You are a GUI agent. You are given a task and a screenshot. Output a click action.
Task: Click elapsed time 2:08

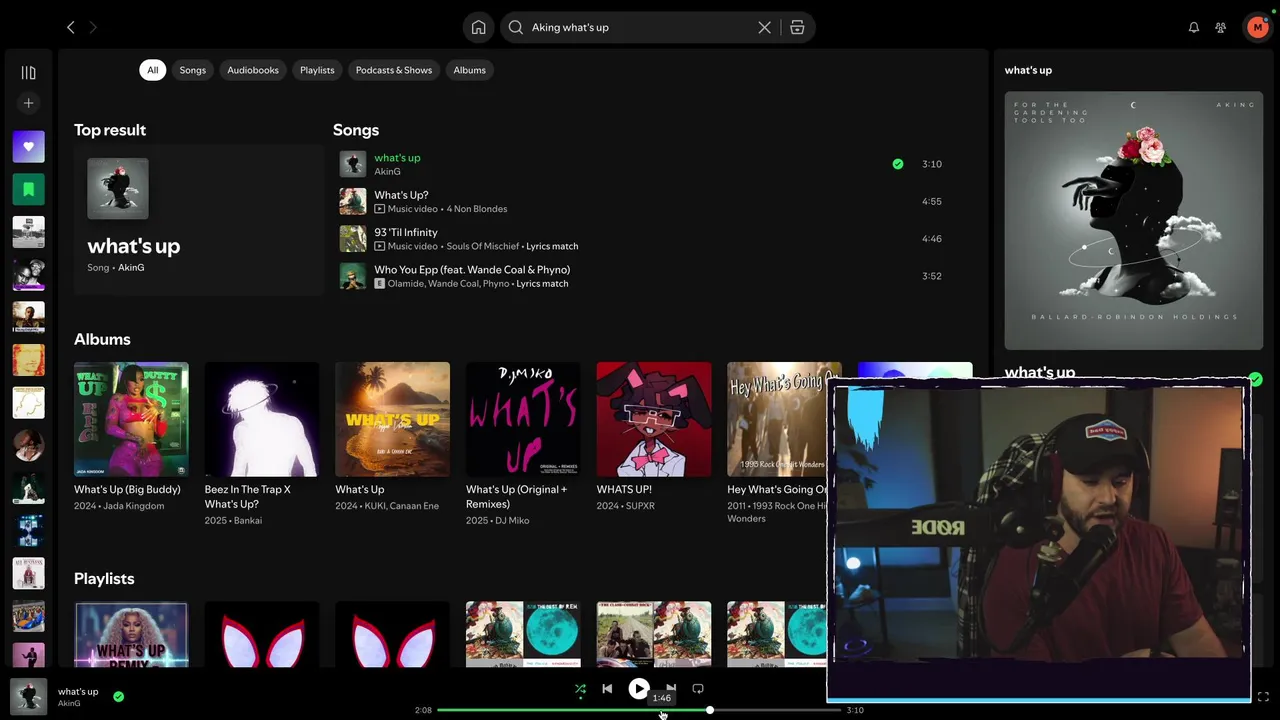(x=423, y=710)
